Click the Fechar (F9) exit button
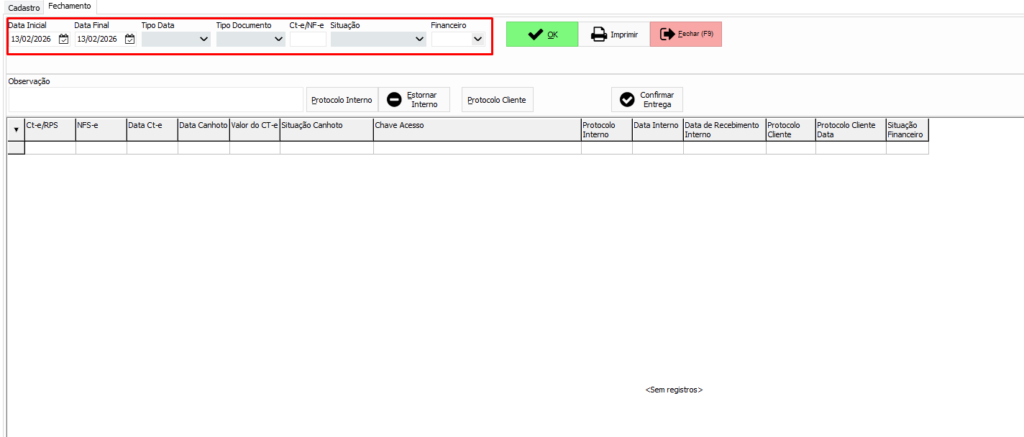The width and height of the screenshot is (1024, 437). point(685,34)
